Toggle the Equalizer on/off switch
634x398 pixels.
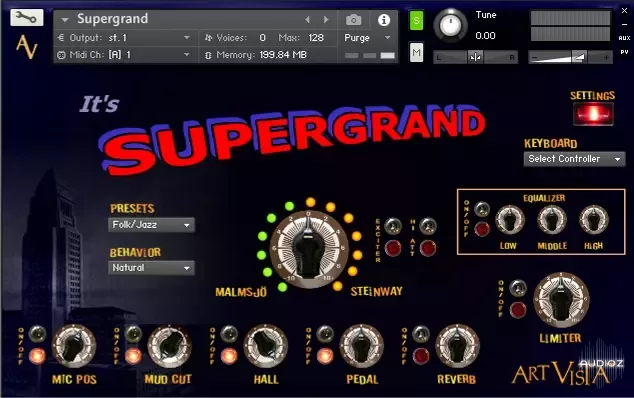click(482, 210)
